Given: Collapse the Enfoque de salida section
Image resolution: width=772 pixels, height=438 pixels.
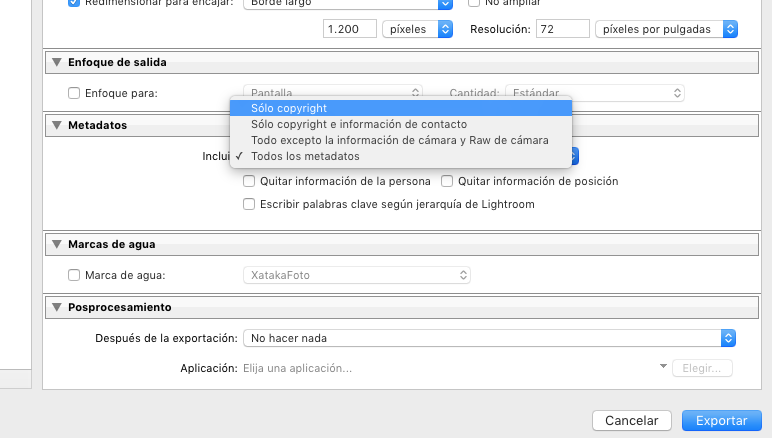Looking at the screenshot, I should 57,62.
